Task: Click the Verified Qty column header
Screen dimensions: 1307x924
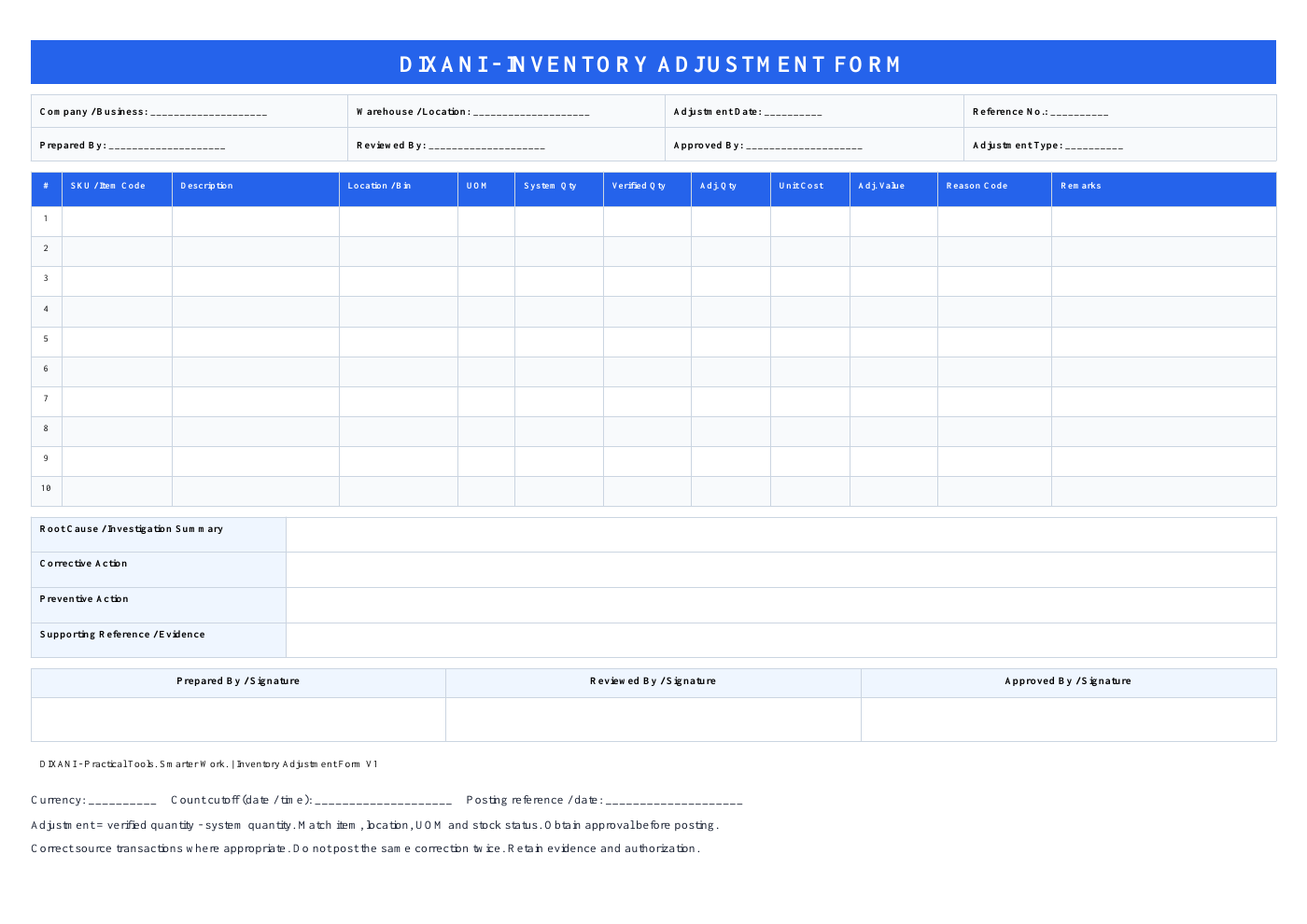Action: click(x=648, y=189)
